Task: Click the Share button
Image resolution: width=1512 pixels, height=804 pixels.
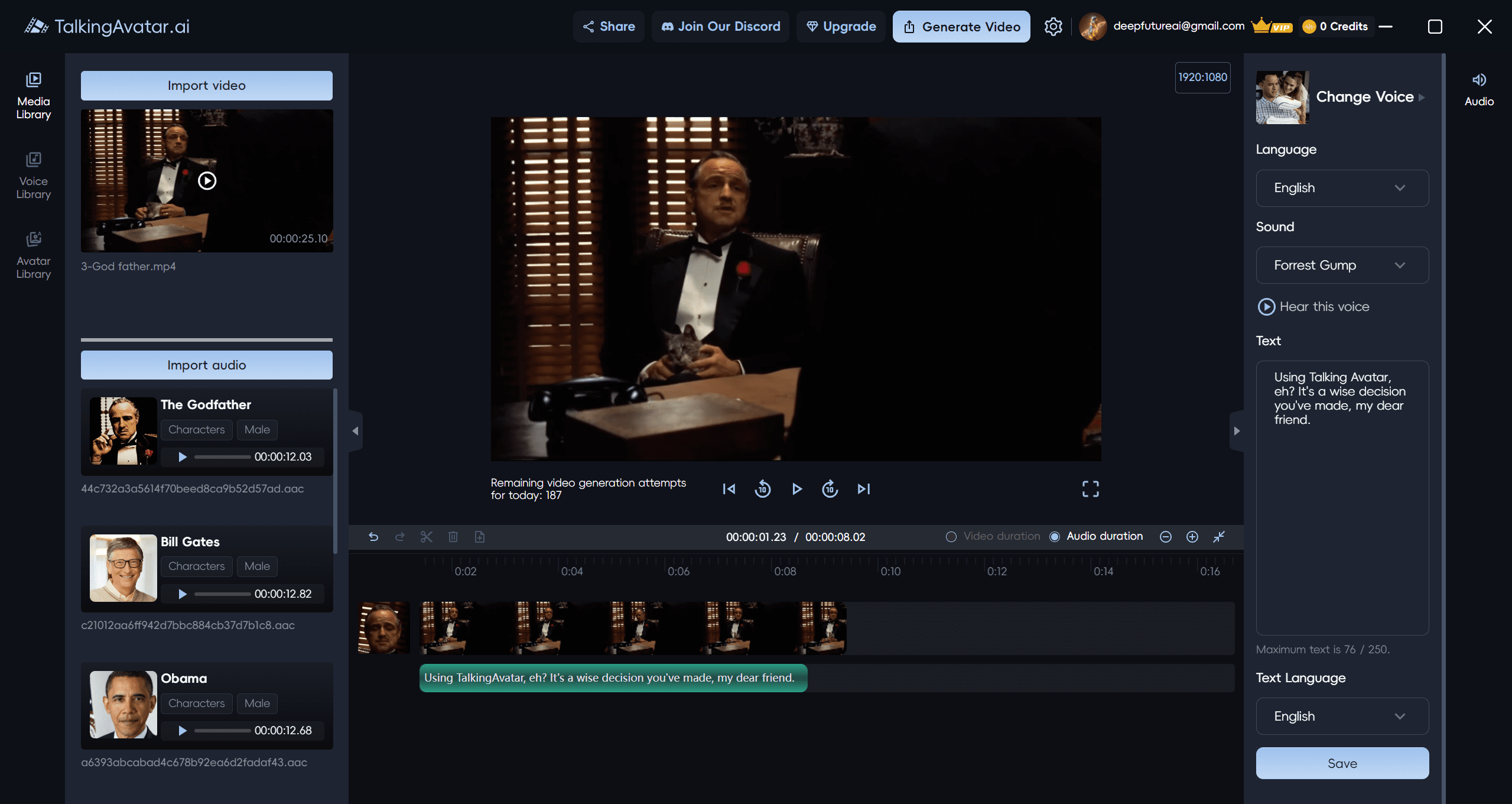Action: 609,27
